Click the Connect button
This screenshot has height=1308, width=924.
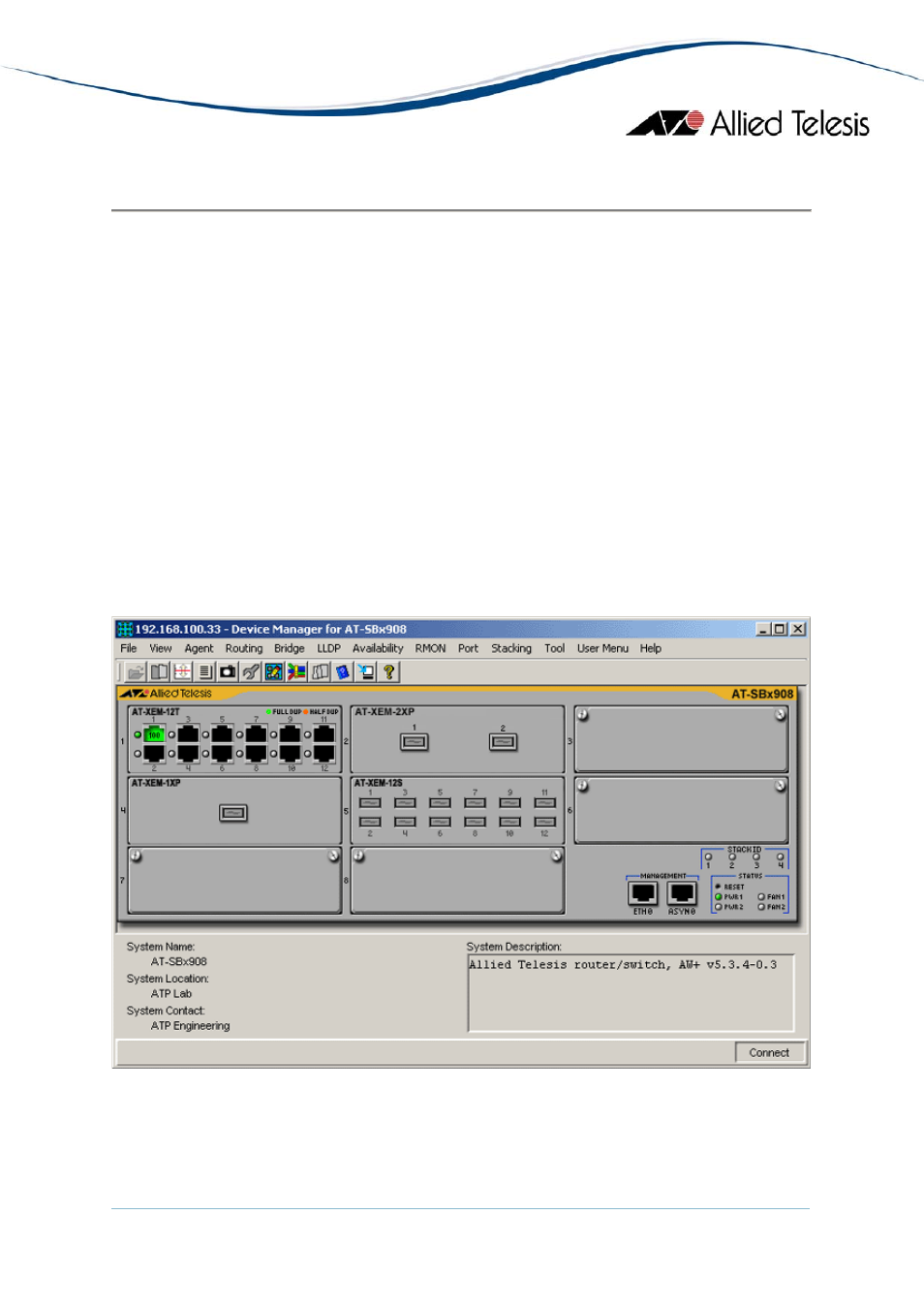coord(770,1052)
